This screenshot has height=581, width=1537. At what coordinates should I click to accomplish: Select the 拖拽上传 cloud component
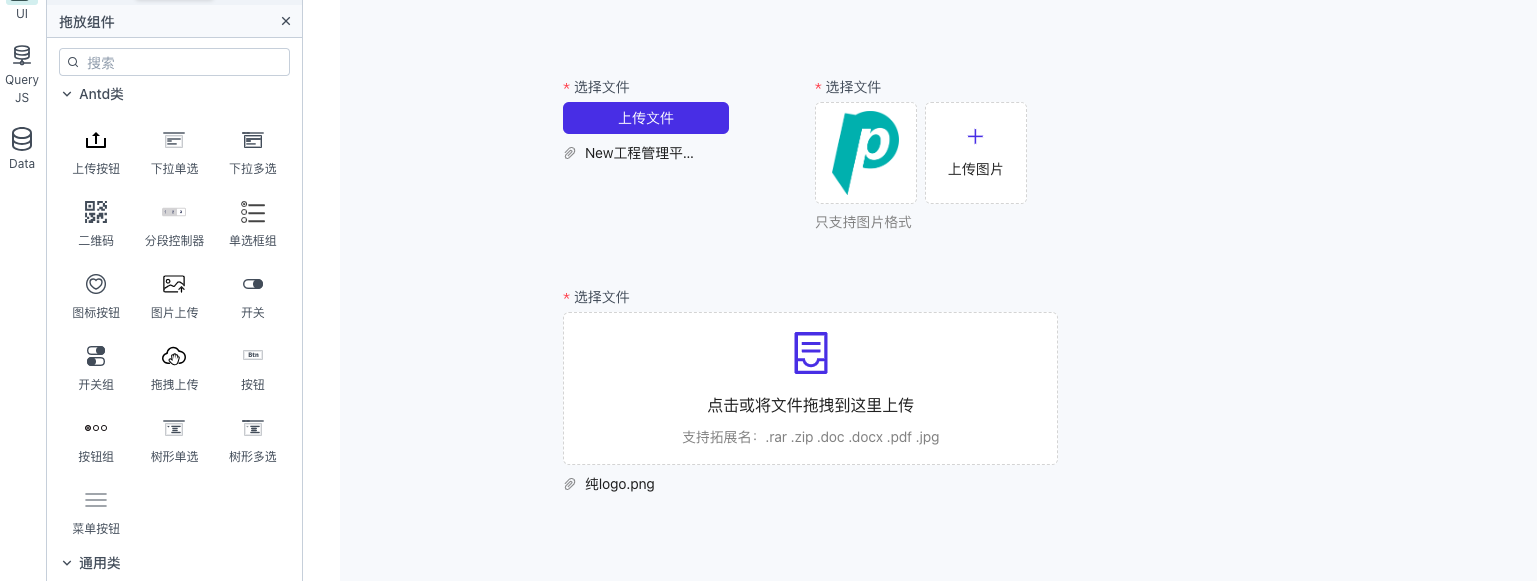pos(174,356)
